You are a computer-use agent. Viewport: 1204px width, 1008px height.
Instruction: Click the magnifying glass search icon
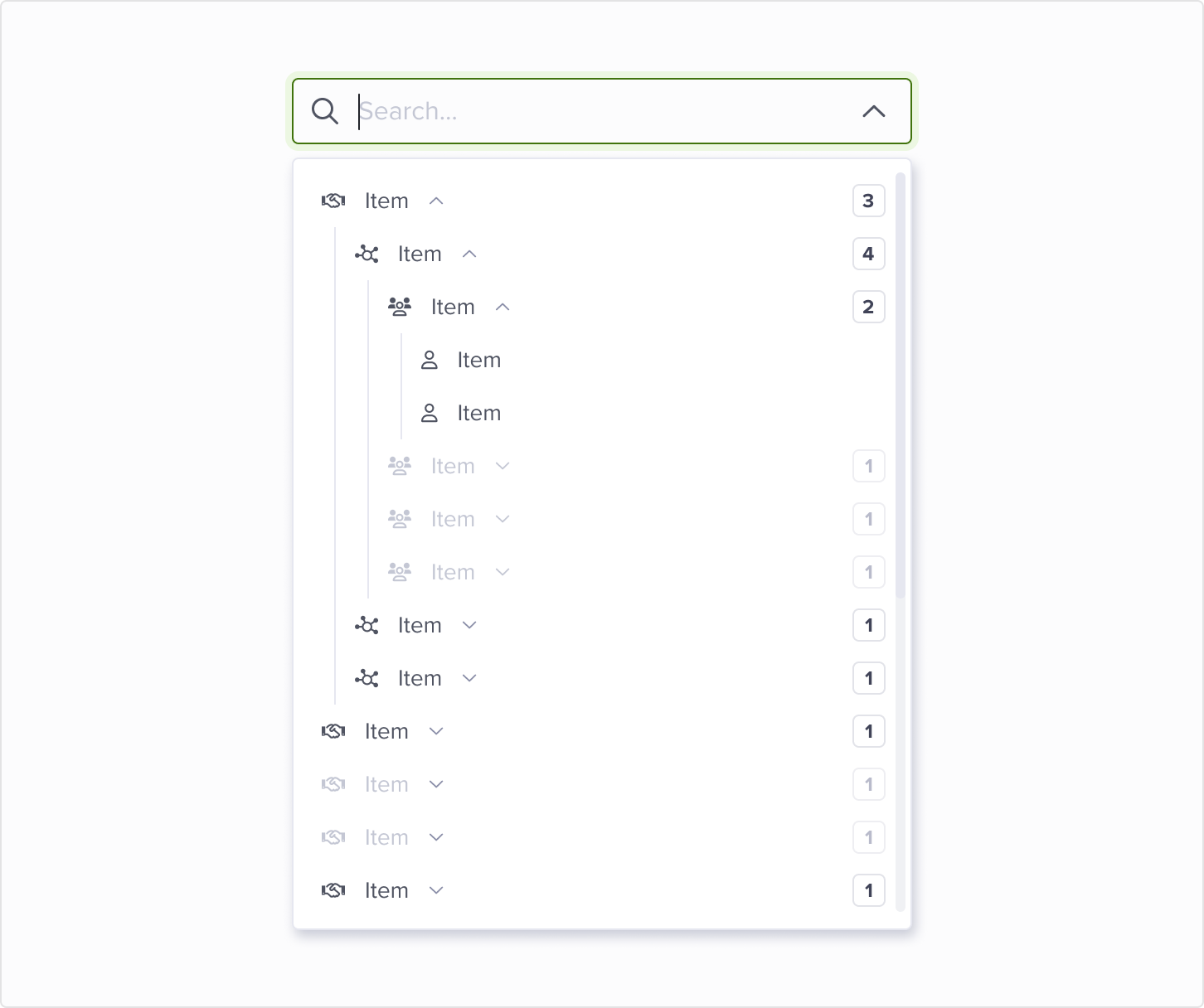[324, 111]
